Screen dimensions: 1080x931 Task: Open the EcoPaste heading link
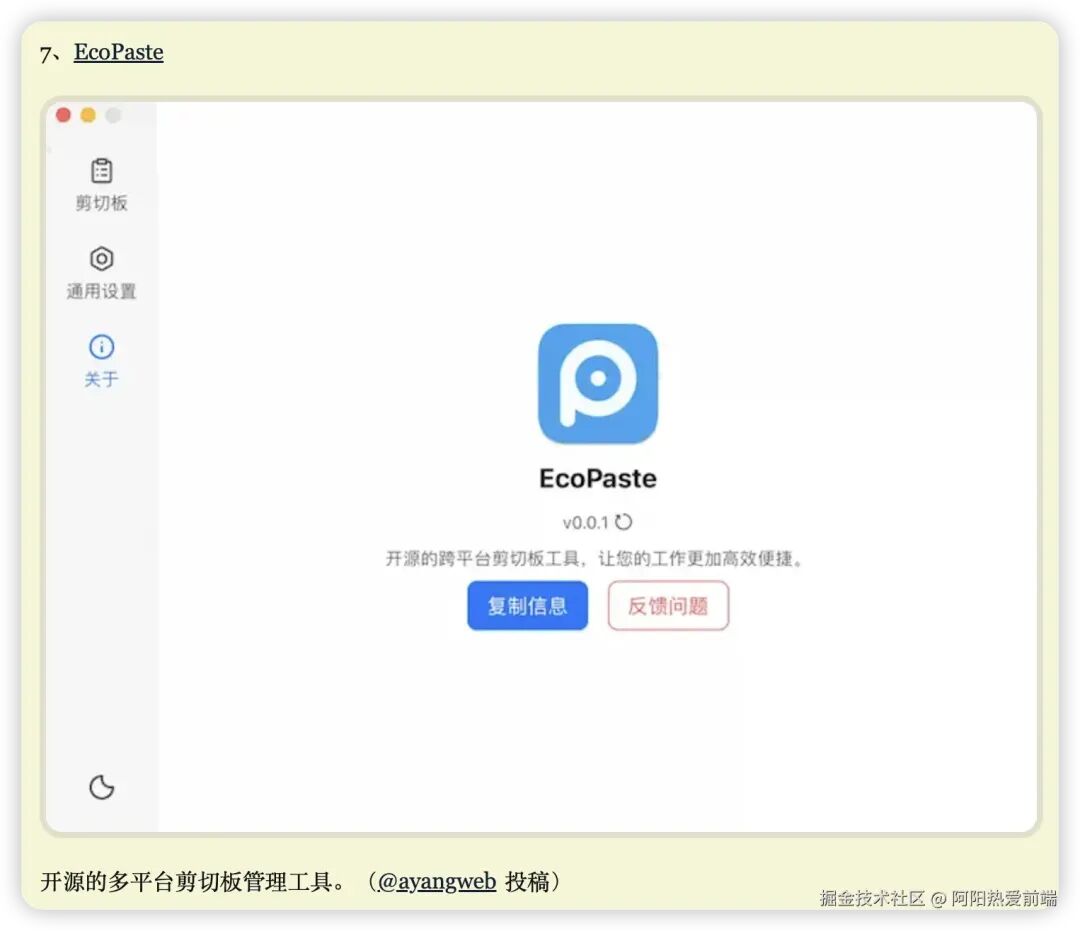[x=118, y=52]
